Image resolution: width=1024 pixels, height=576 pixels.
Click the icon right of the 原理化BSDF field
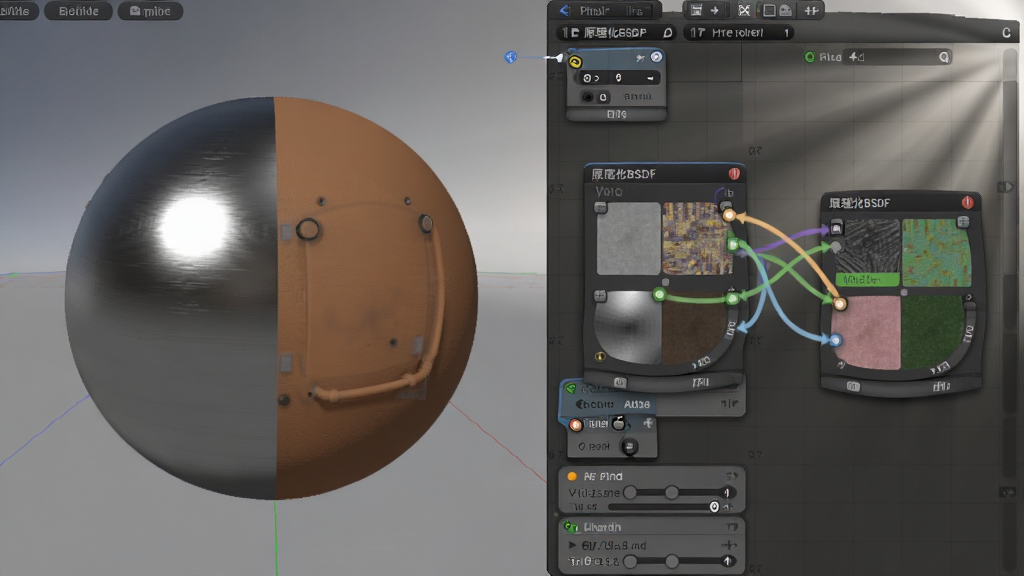667,32
